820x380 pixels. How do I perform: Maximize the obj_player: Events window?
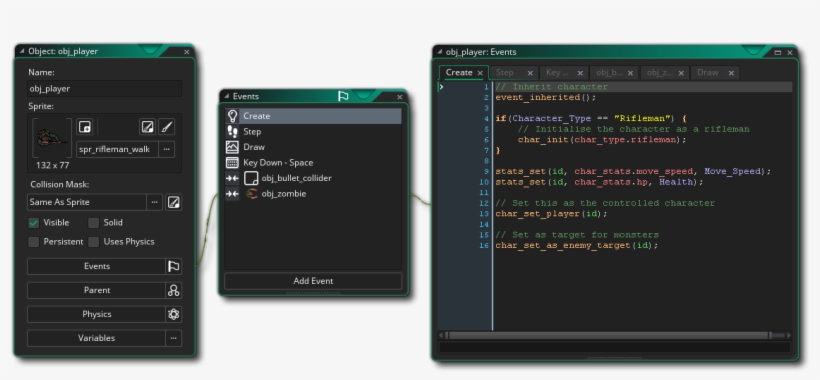click(777, 52)
